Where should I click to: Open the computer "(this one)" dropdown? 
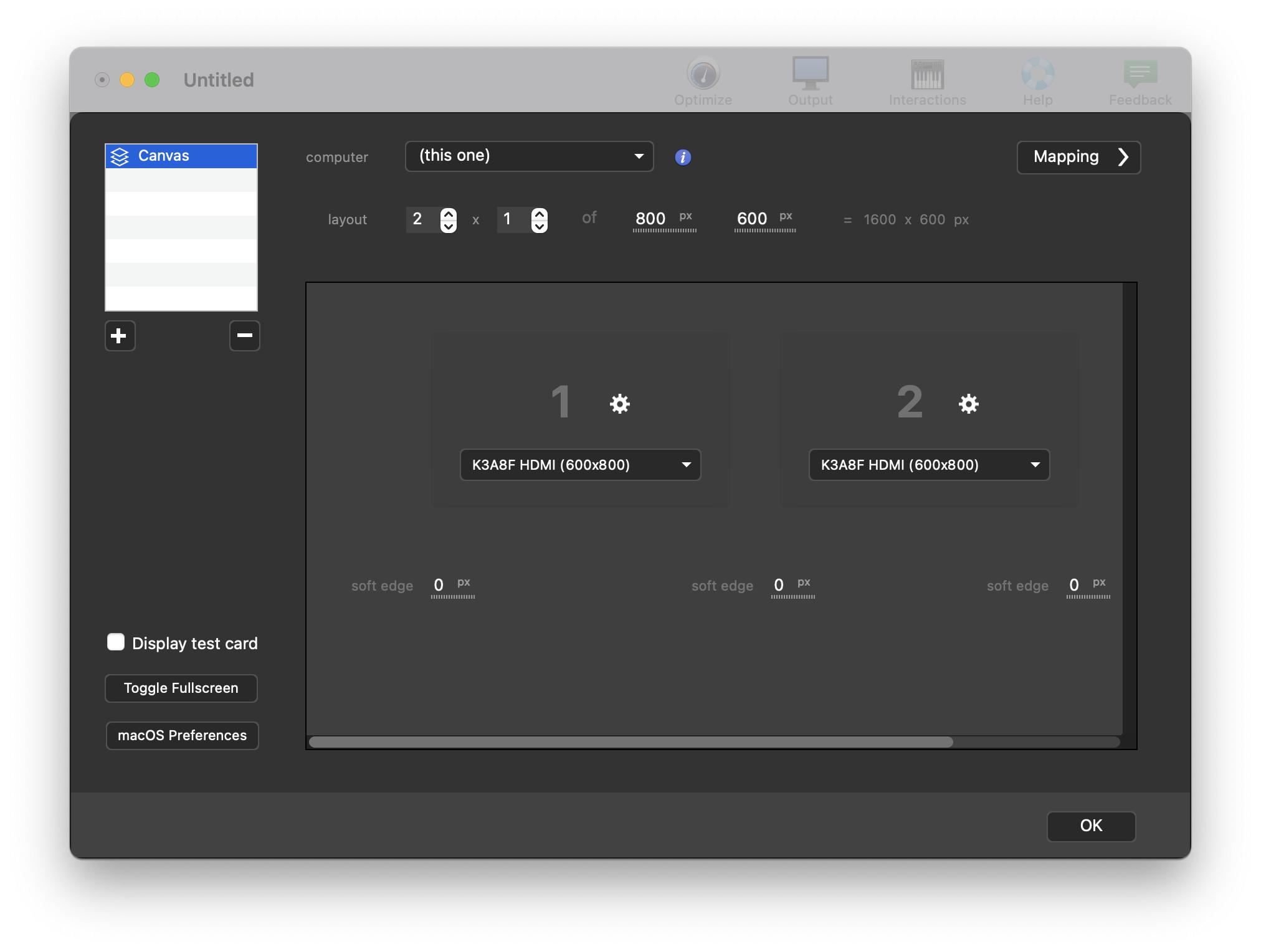(x=529, y=156)
